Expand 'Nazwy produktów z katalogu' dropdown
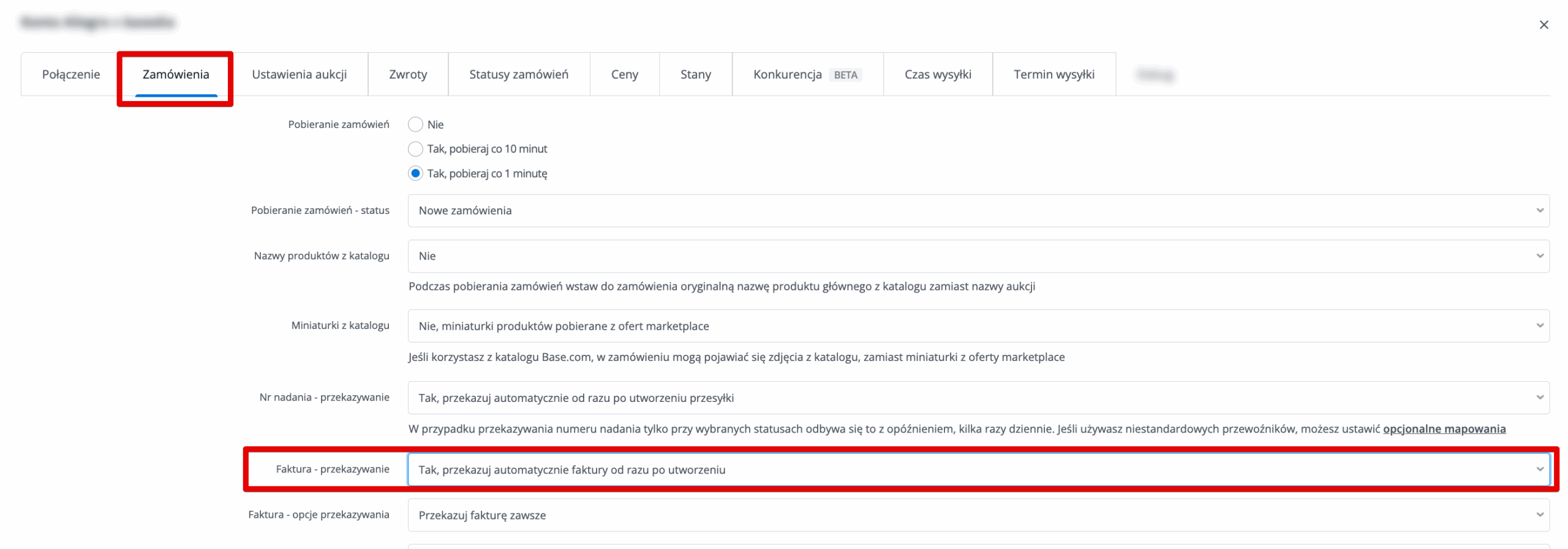Screen dimensions: 1568x549 click(x=978, y=256)
